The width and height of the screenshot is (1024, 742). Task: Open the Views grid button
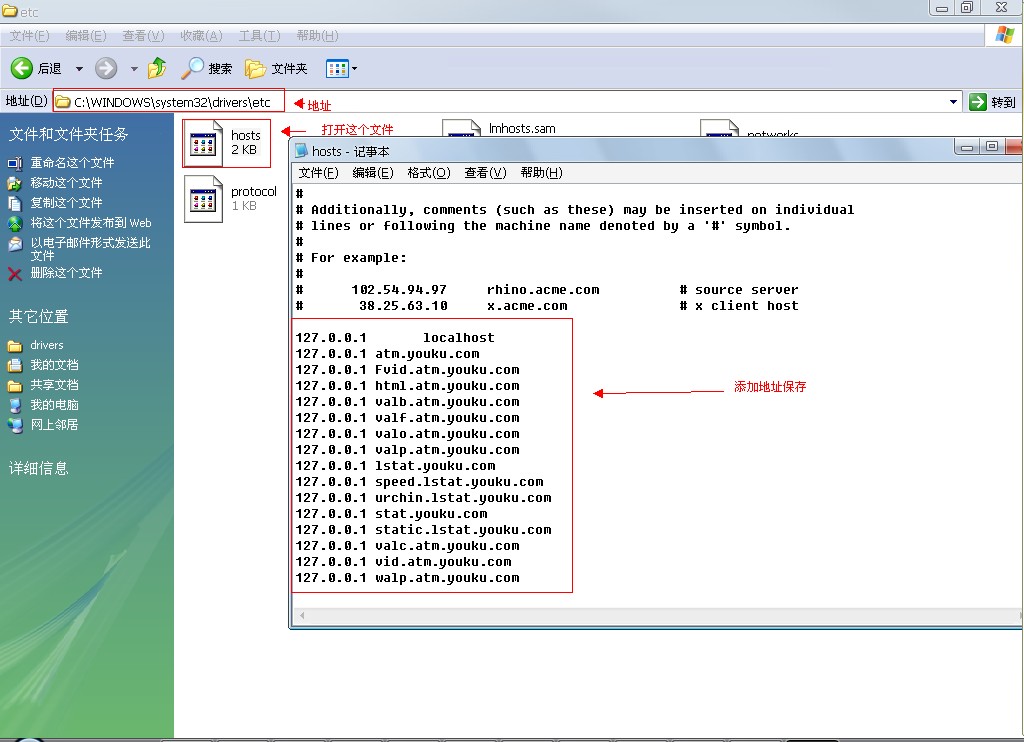click(x=337, y=68)
